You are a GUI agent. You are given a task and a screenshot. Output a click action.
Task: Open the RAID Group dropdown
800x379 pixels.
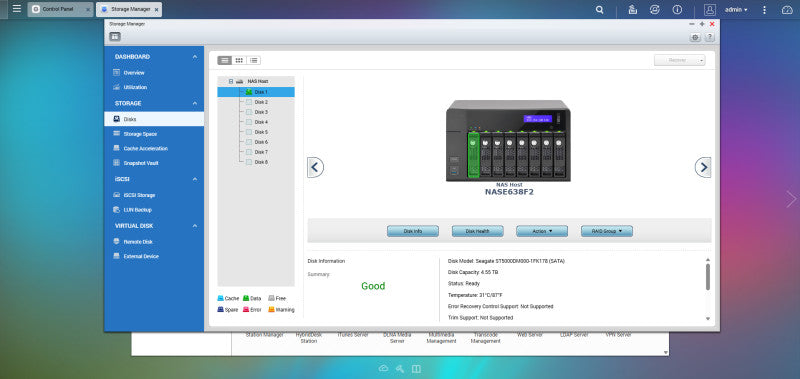[607, 231]
